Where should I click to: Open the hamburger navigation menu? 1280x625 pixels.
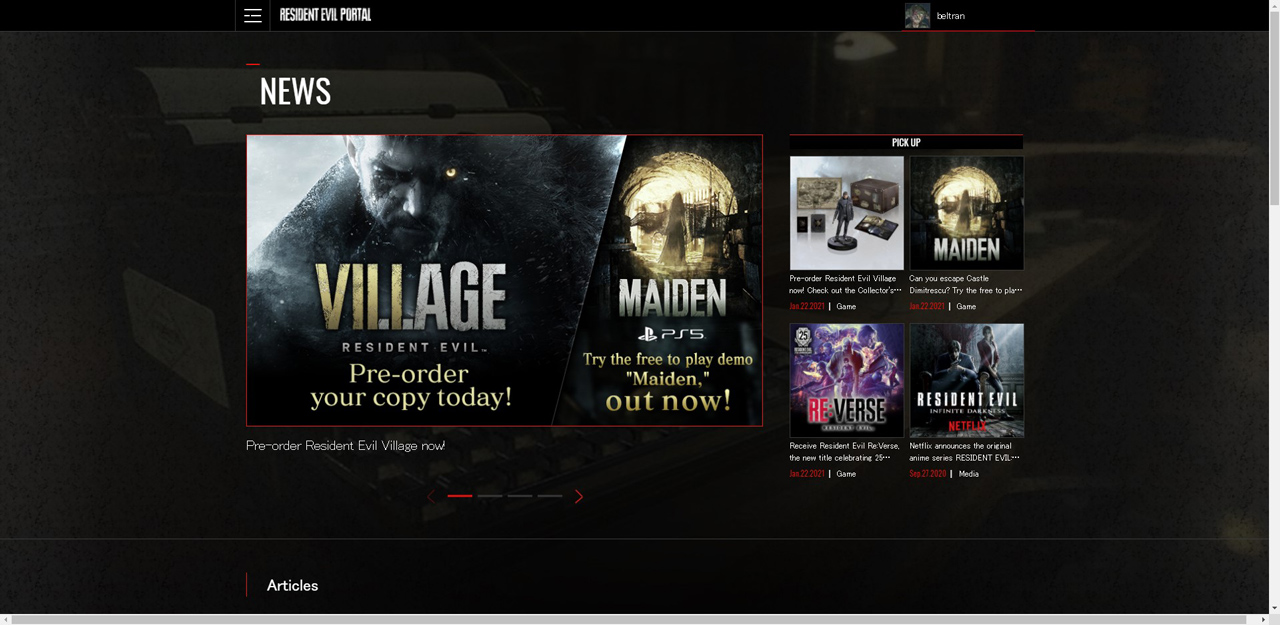pyautogui.click(x=253, y=15)
